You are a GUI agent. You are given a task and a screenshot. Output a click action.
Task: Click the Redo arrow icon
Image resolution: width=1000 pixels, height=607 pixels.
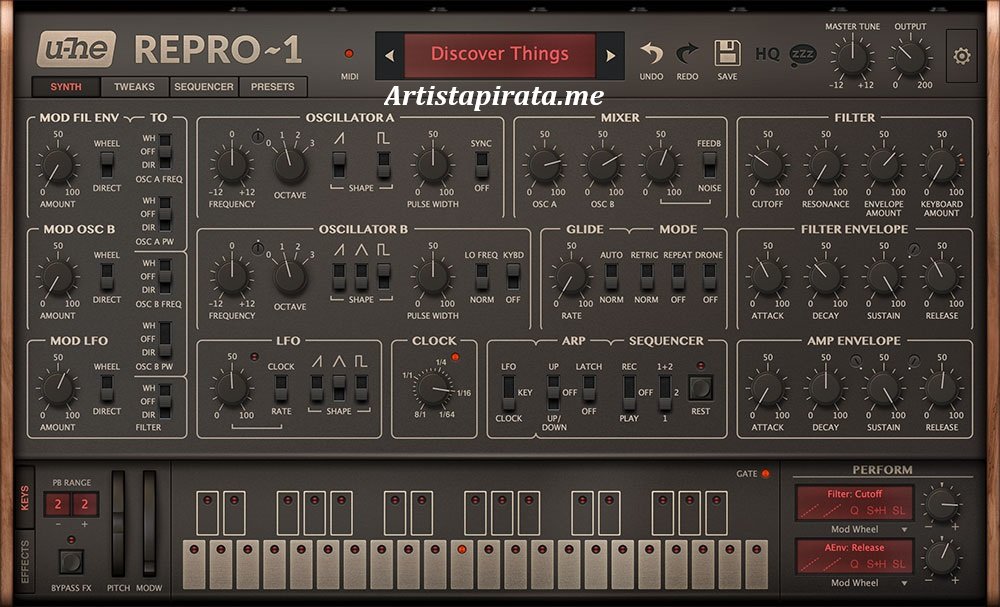[688, 55]
